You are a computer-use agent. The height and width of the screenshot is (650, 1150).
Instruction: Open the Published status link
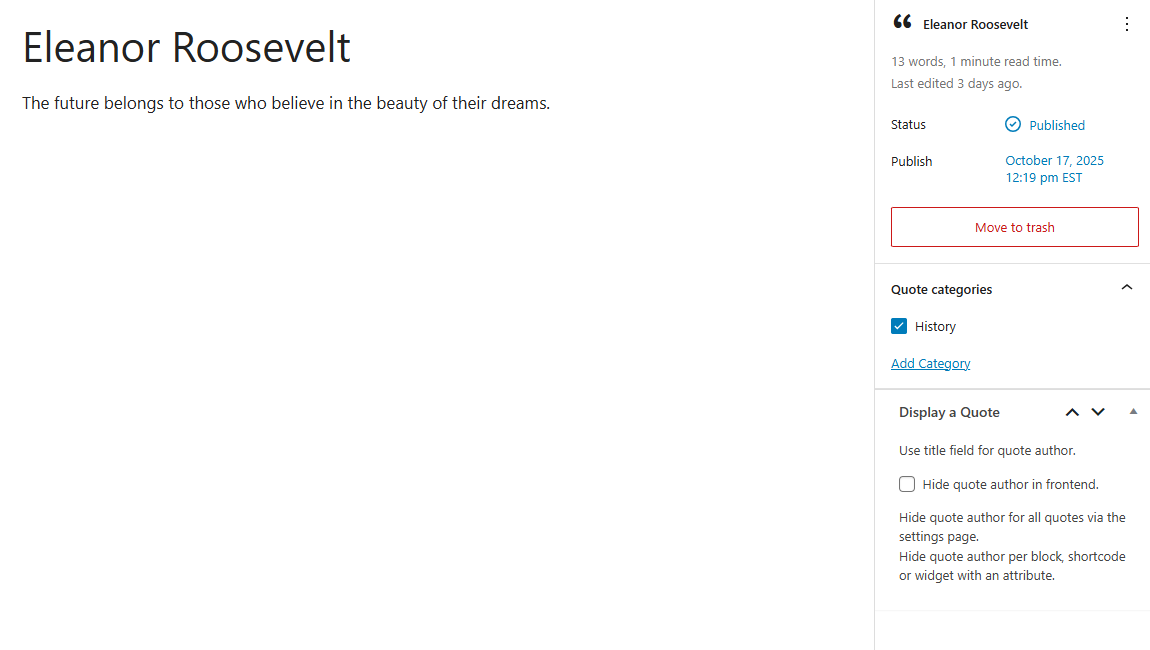[1057, 125]
